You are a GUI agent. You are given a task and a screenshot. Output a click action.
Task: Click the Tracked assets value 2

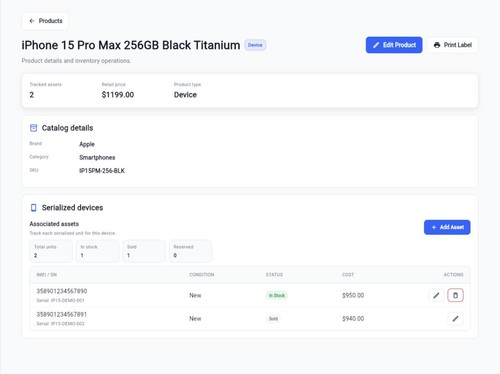pos(32,95)
